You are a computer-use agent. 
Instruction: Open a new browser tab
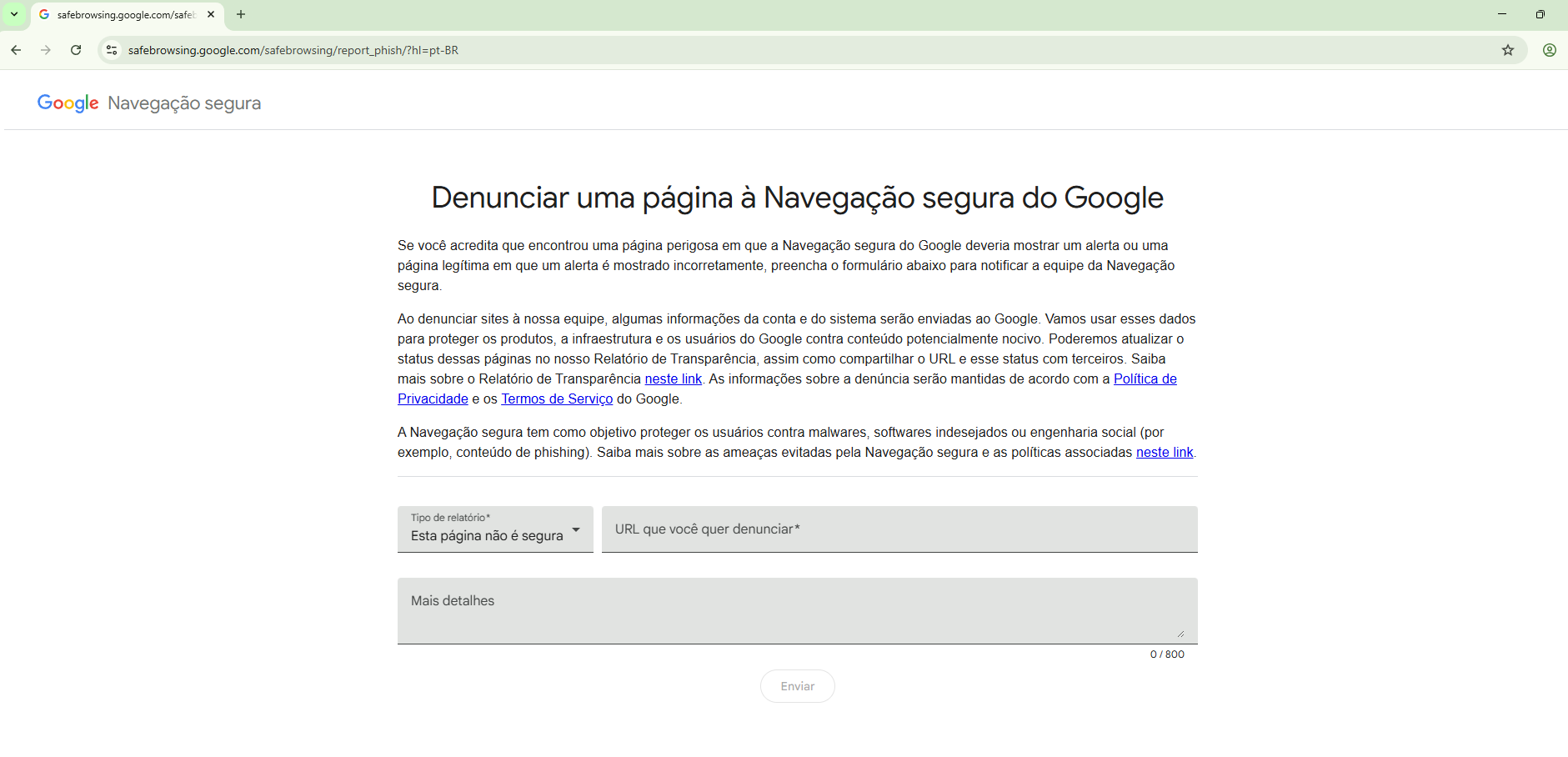(x=241, y=14)
